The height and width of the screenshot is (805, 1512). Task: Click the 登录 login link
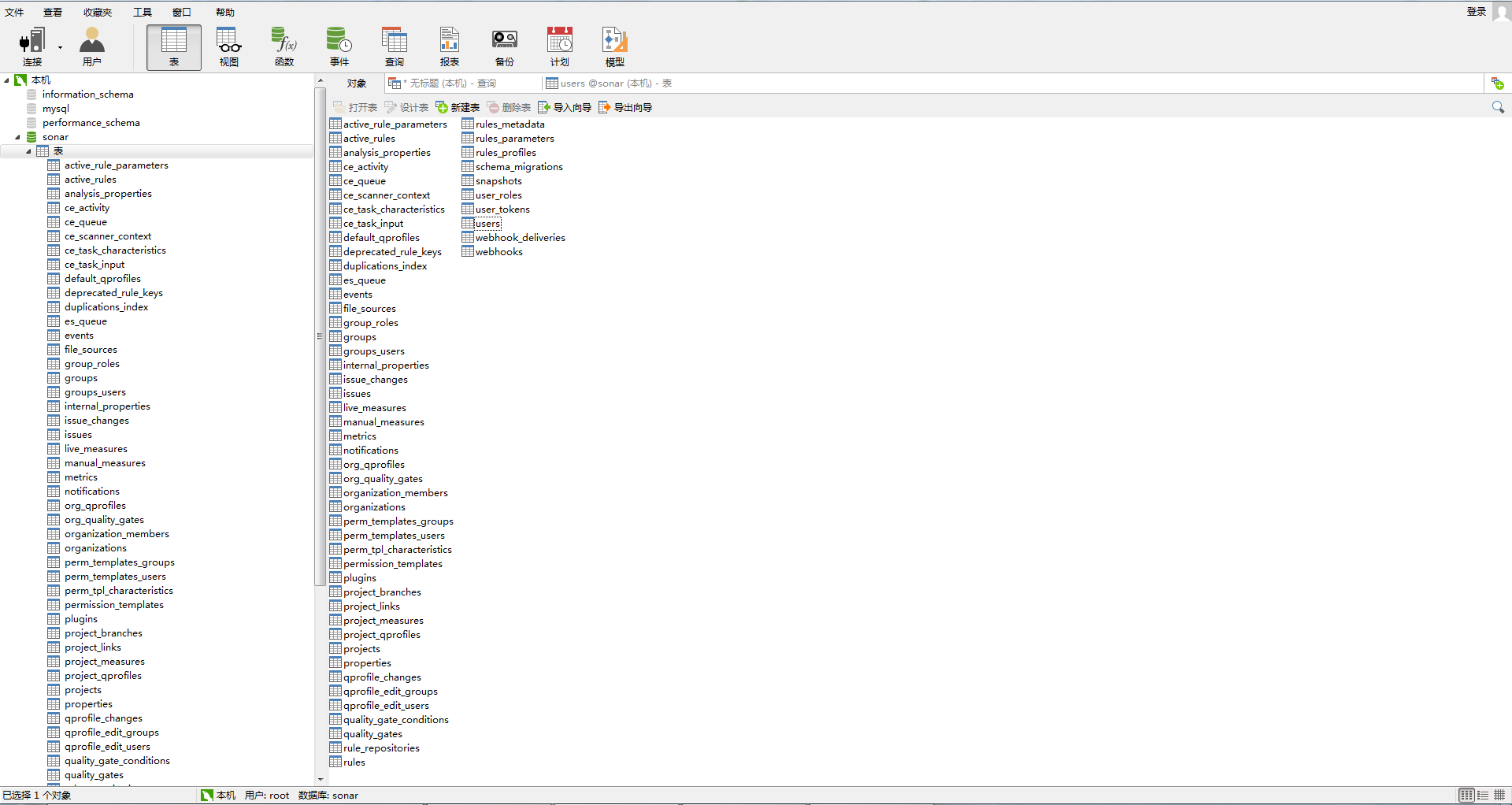1476,11
